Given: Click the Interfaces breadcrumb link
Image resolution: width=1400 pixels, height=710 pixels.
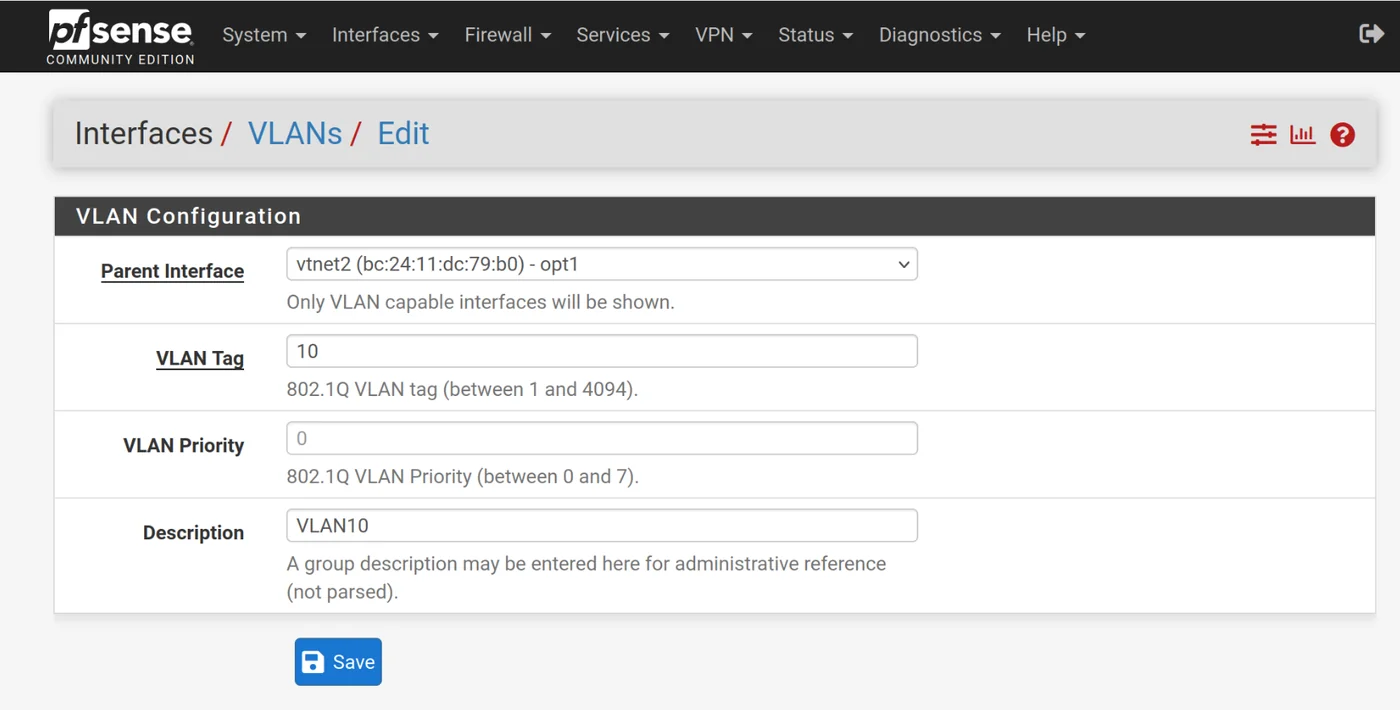Looking at the screenshot, I should click(x=143, y=132).
